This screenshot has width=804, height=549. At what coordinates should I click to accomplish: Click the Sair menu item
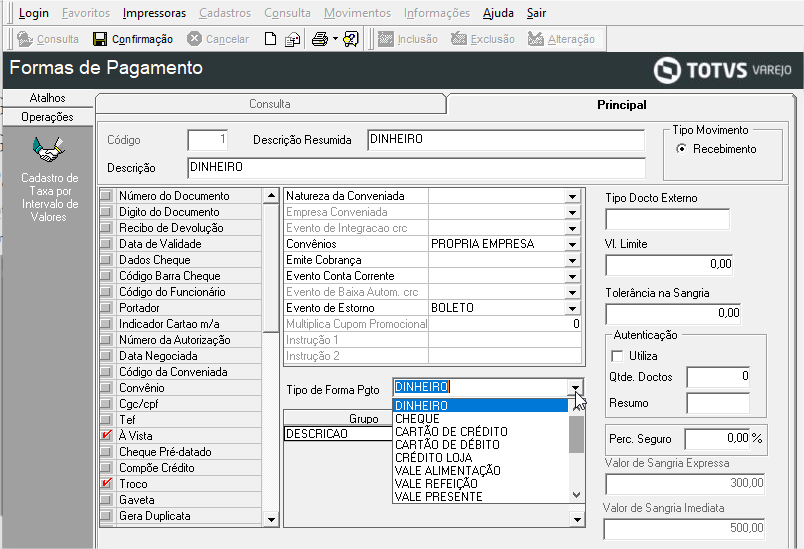536,13
